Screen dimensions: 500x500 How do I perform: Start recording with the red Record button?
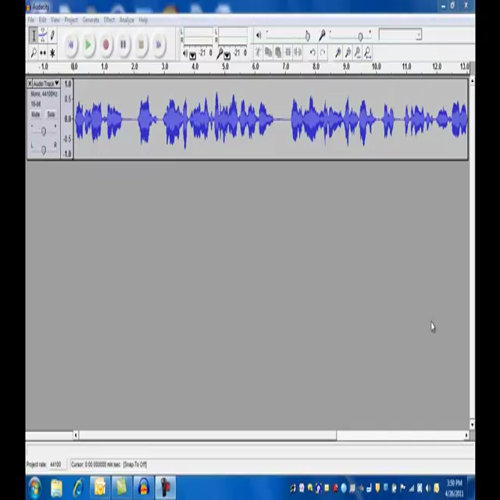pos(106,44)
